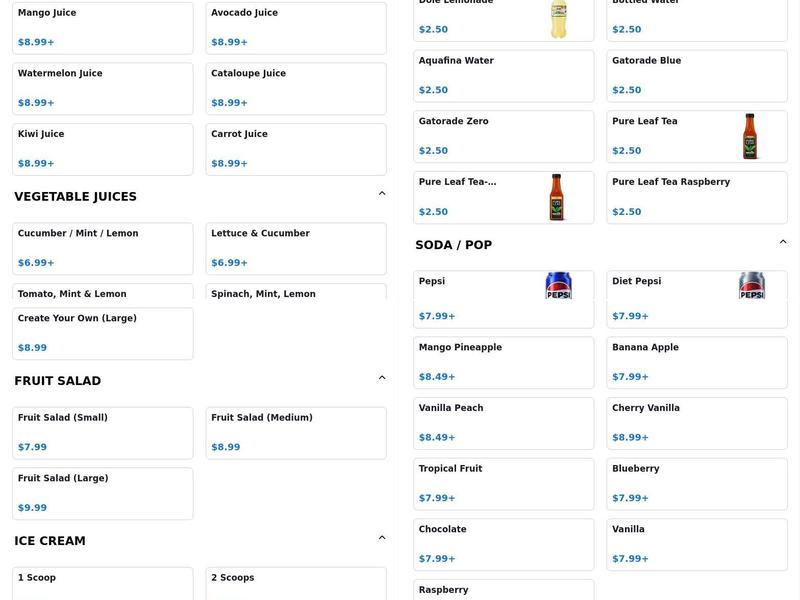Screen dimensions: 800x600
Task: Choose the Cucumber / Mint / Lemon juice
Action: click(x=102, y=248)
